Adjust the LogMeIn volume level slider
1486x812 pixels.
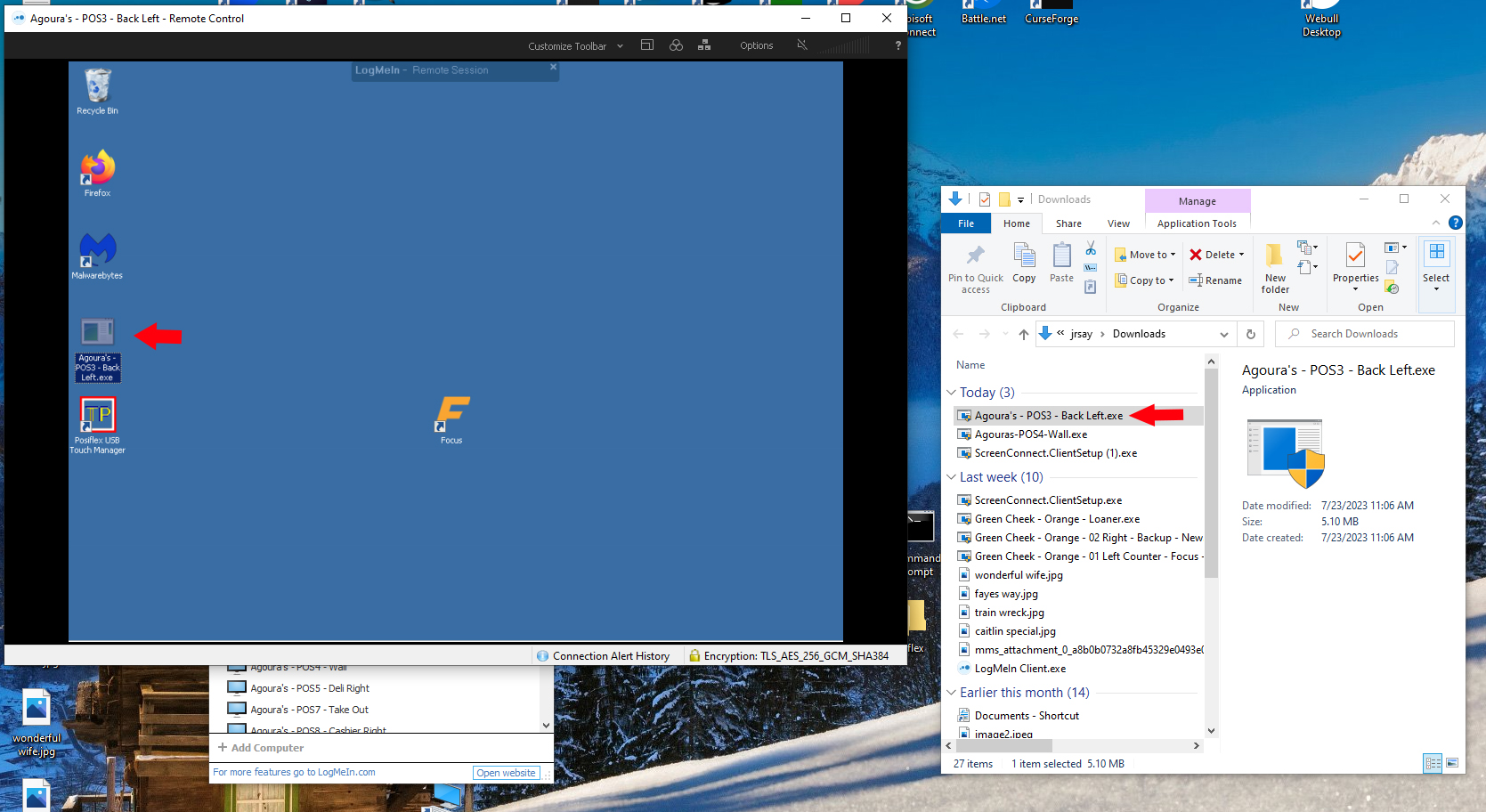pyautogui.click(x=844, y=45)
